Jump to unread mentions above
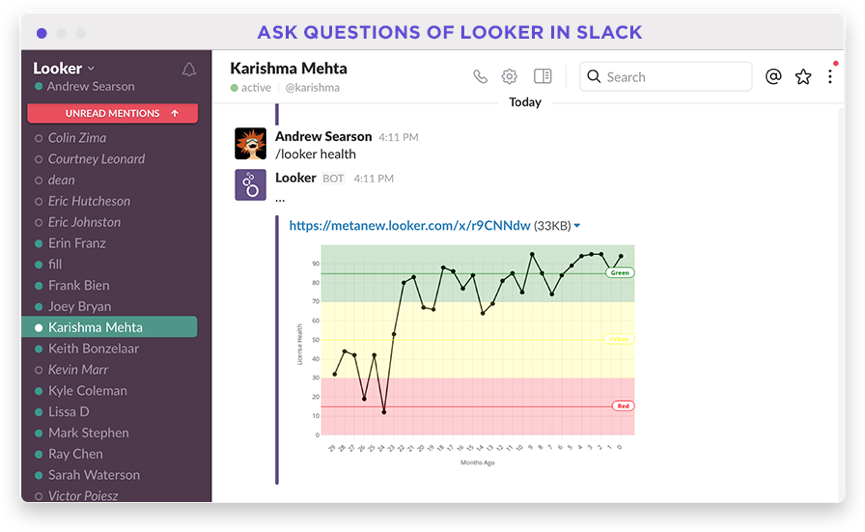 click(112, 114)
